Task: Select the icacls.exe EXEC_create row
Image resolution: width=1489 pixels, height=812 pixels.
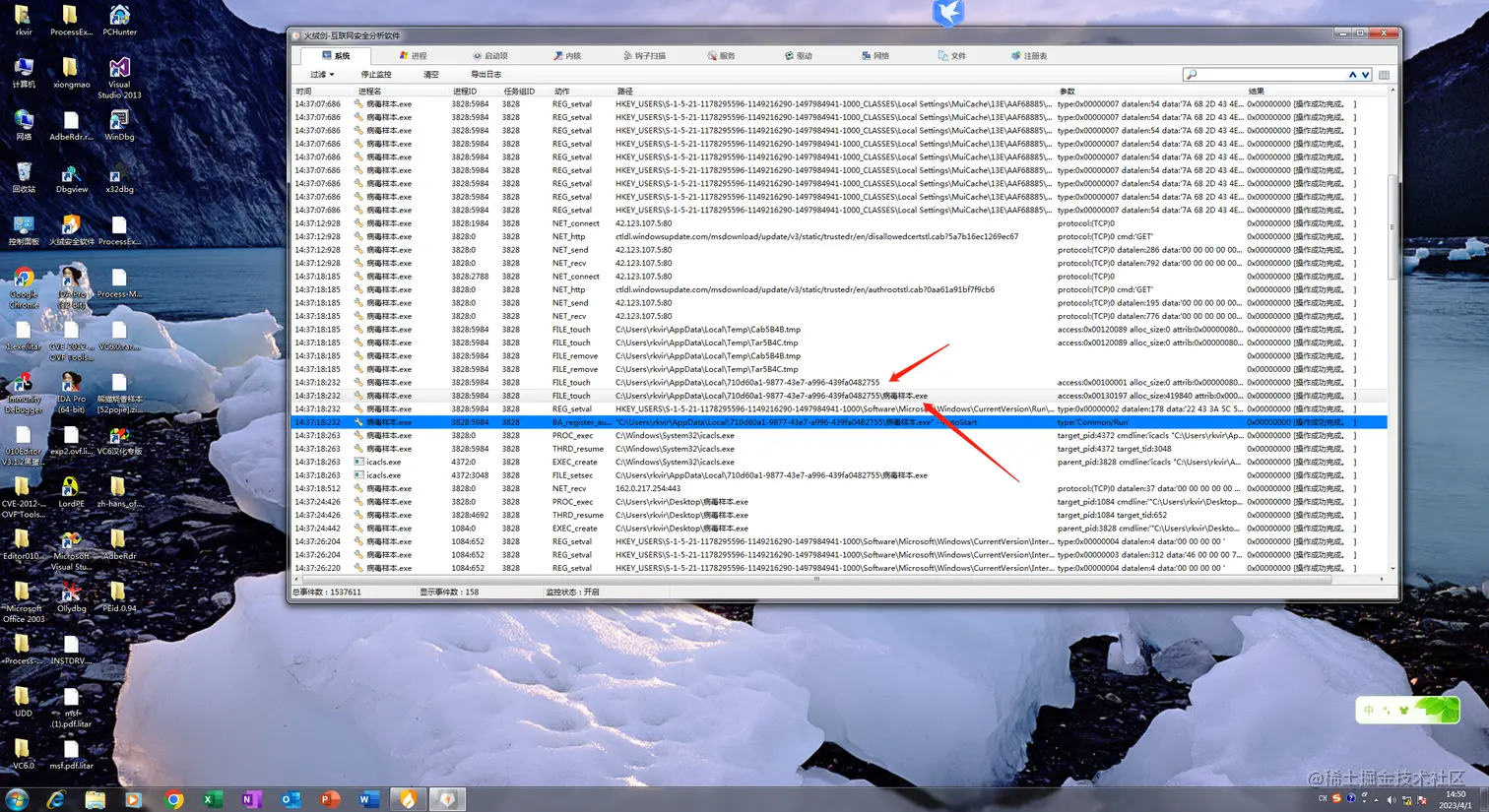Action: click(840, 463)
